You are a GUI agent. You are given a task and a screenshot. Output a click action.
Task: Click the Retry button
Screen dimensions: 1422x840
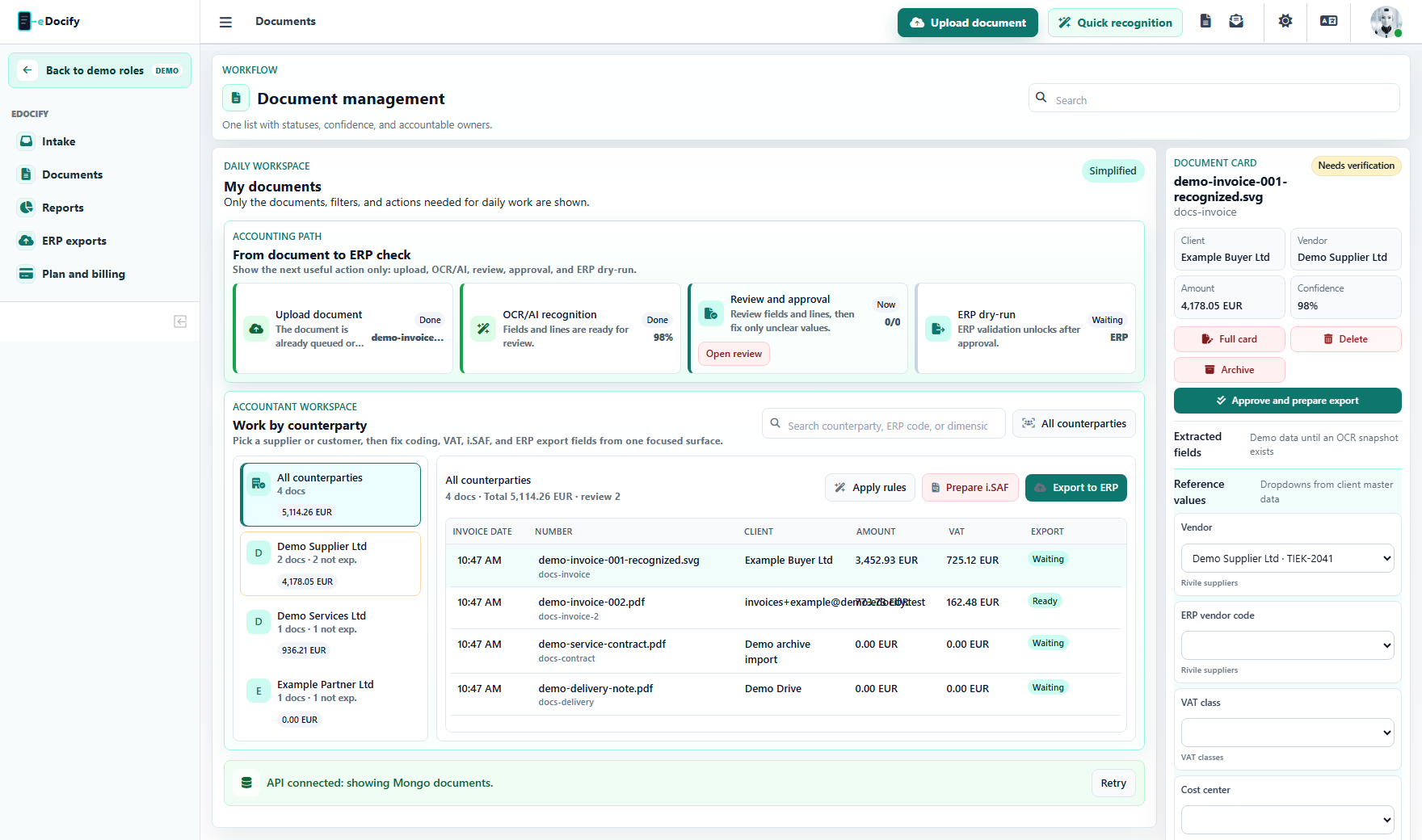tap(1113, 783)
